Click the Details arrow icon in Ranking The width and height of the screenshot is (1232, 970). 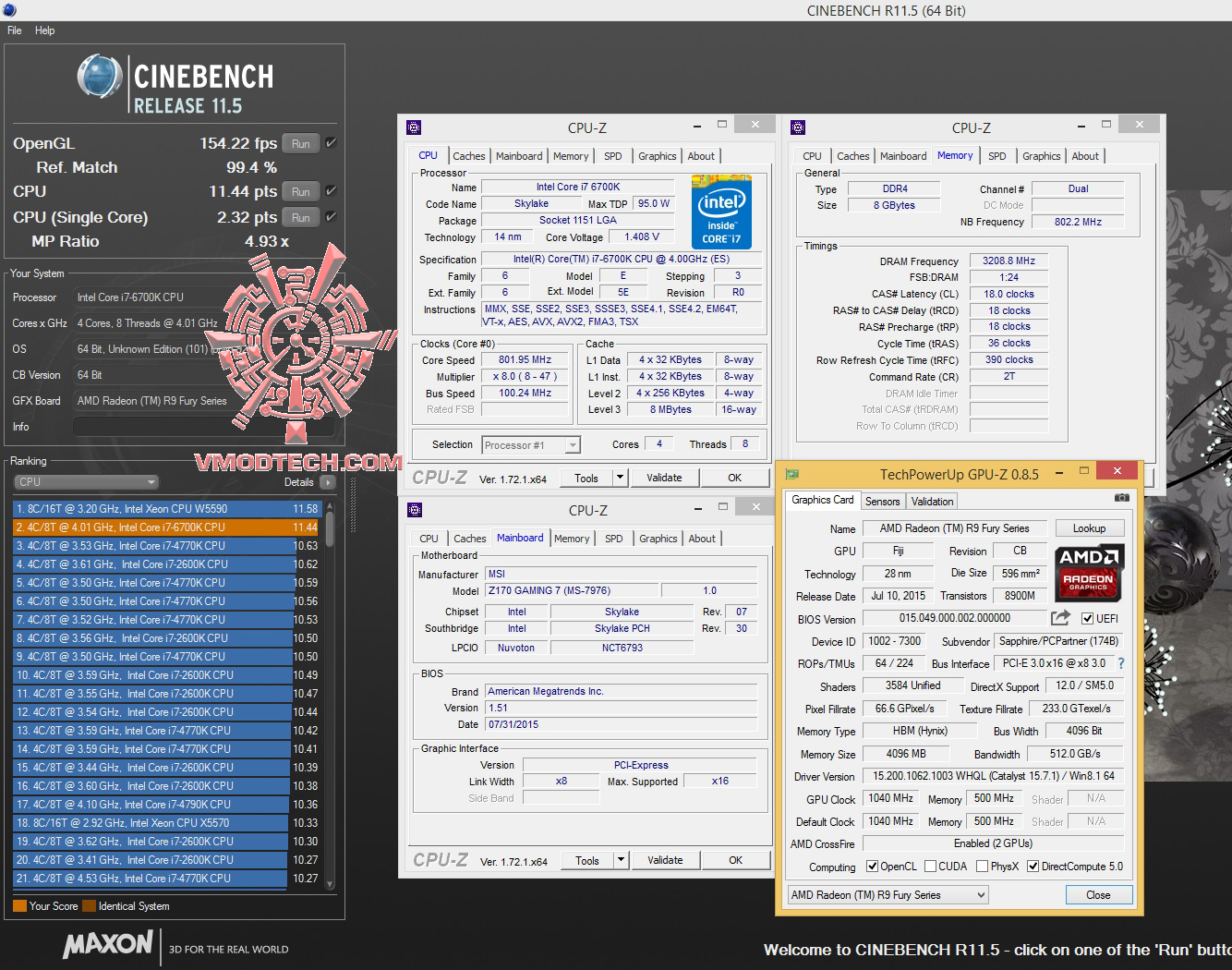pyautogui.click(x=327, y=482)
